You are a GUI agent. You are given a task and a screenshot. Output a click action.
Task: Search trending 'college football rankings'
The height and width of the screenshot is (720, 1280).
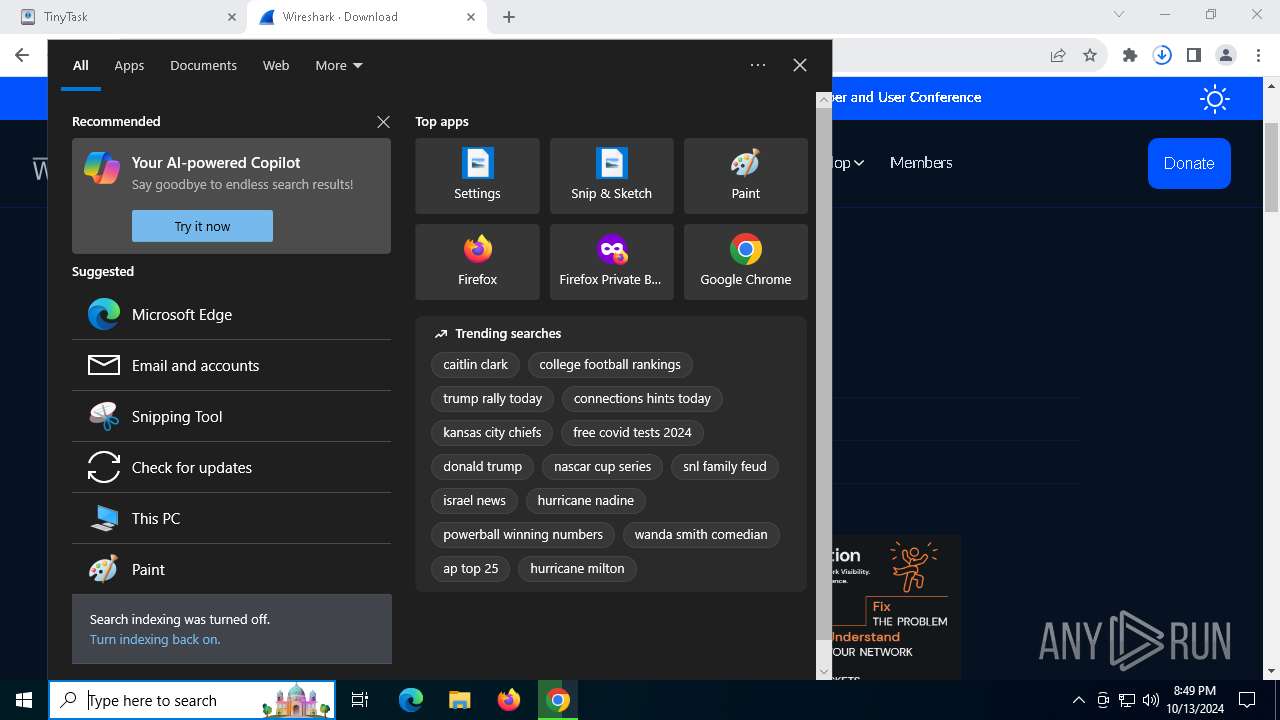(x=610, y=364)
